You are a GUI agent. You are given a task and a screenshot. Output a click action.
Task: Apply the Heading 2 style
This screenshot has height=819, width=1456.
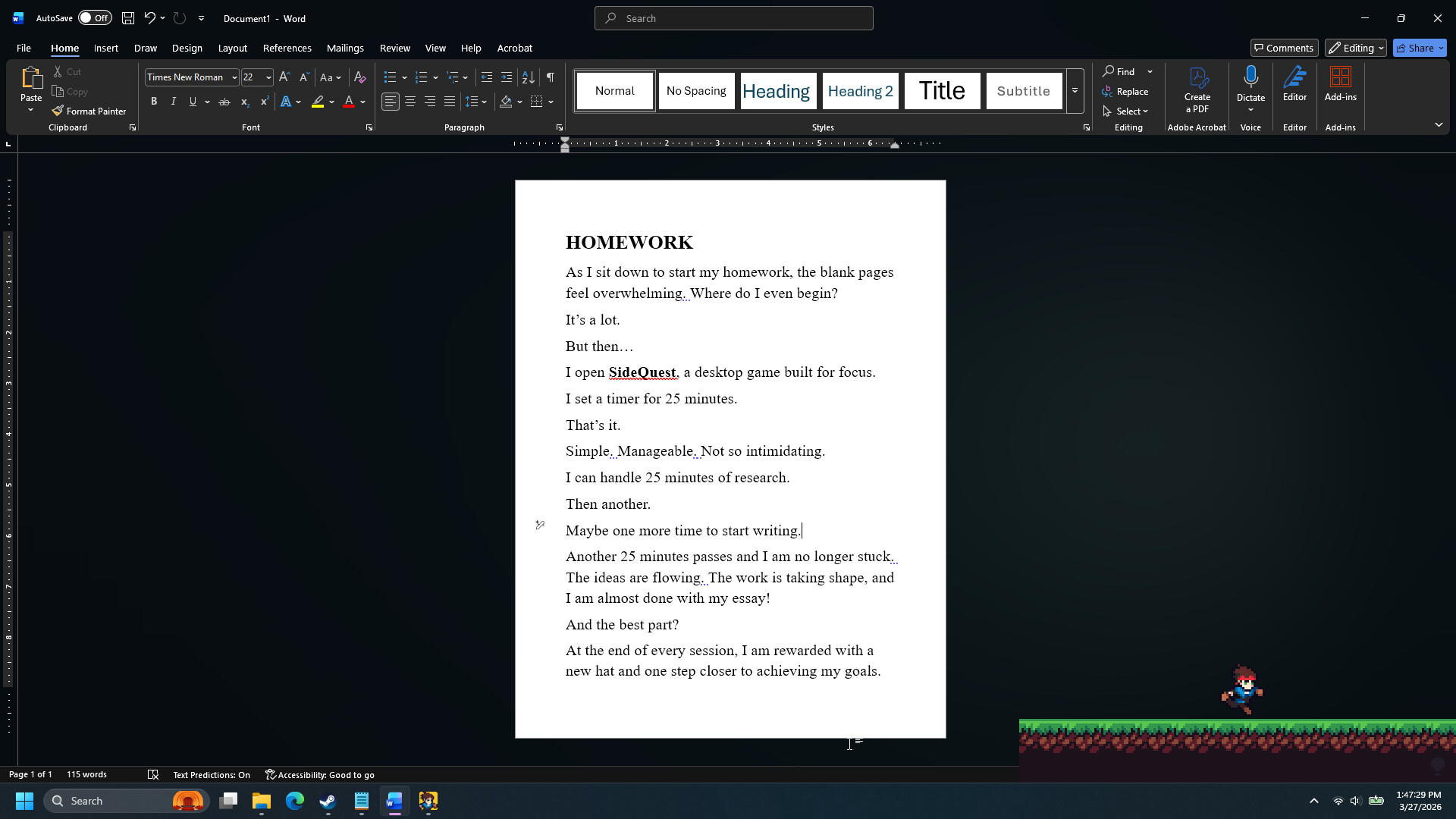860,90
